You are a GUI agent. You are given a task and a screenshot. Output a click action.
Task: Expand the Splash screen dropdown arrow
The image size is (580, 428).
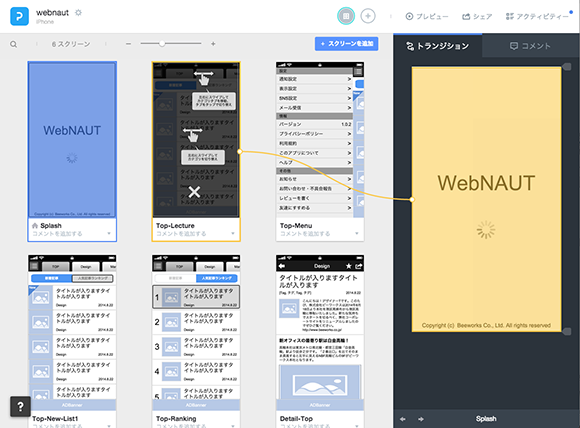(109, 233)
